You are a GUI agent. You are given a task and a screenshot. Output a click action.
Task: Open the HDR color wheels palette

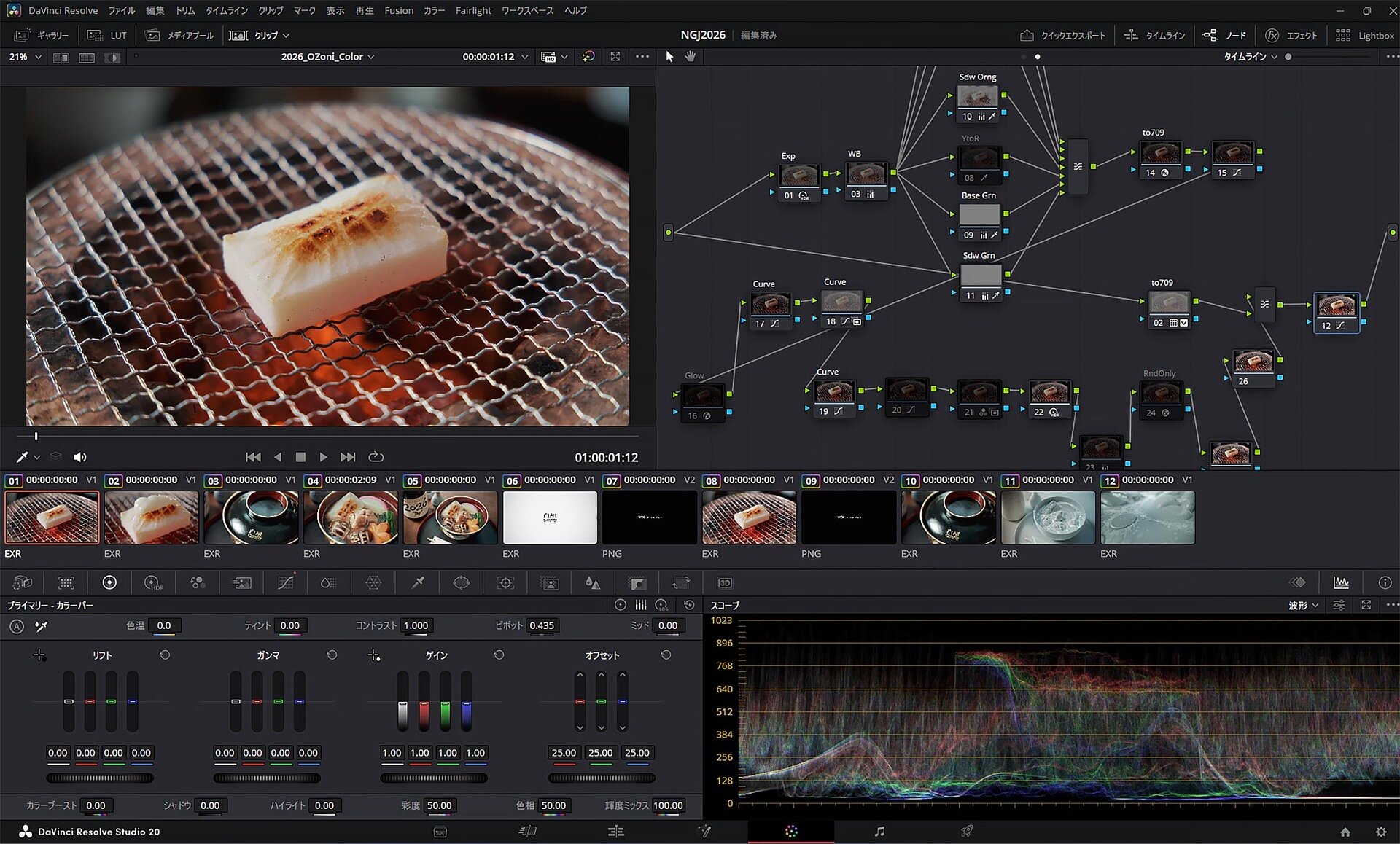[153, 583]
